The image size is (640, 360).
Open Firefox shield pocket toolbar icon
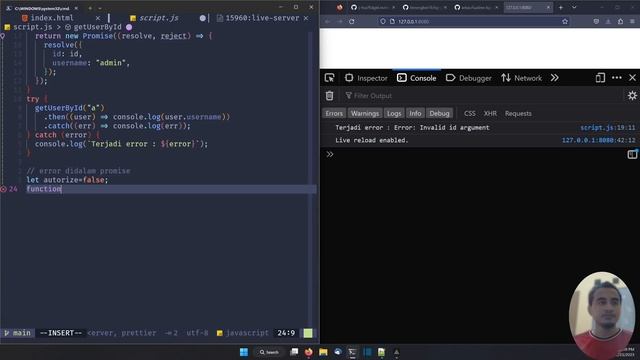(x=596, y=21)
